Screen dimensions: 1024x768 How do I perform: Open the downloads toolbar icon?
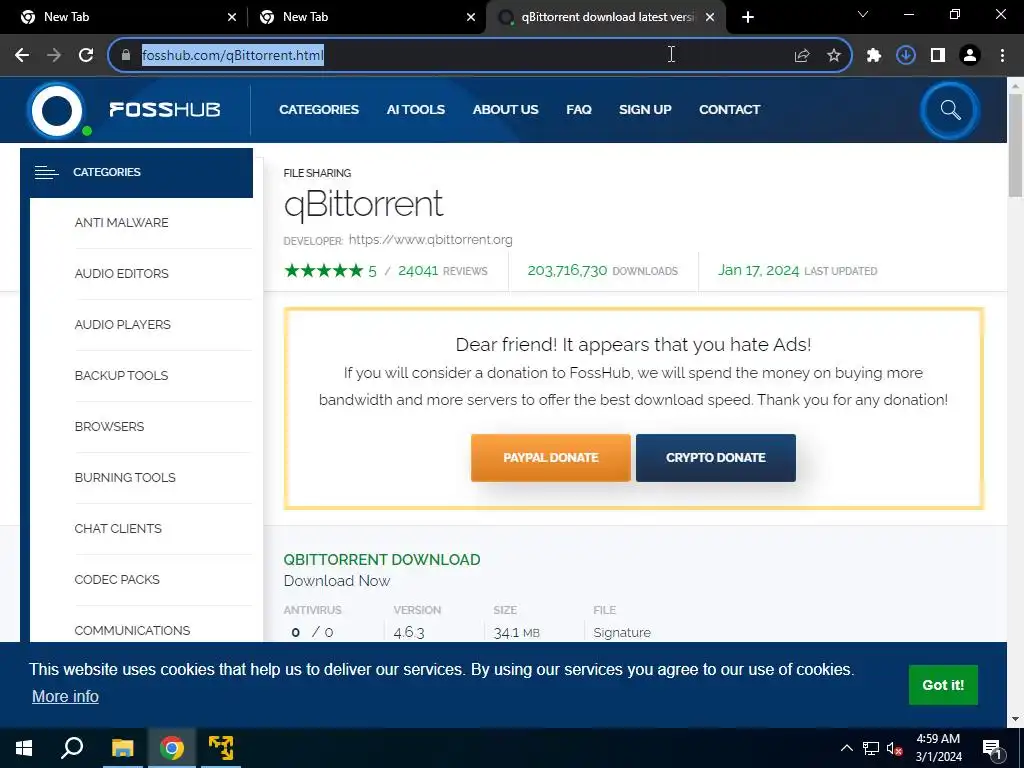(906, 55)
